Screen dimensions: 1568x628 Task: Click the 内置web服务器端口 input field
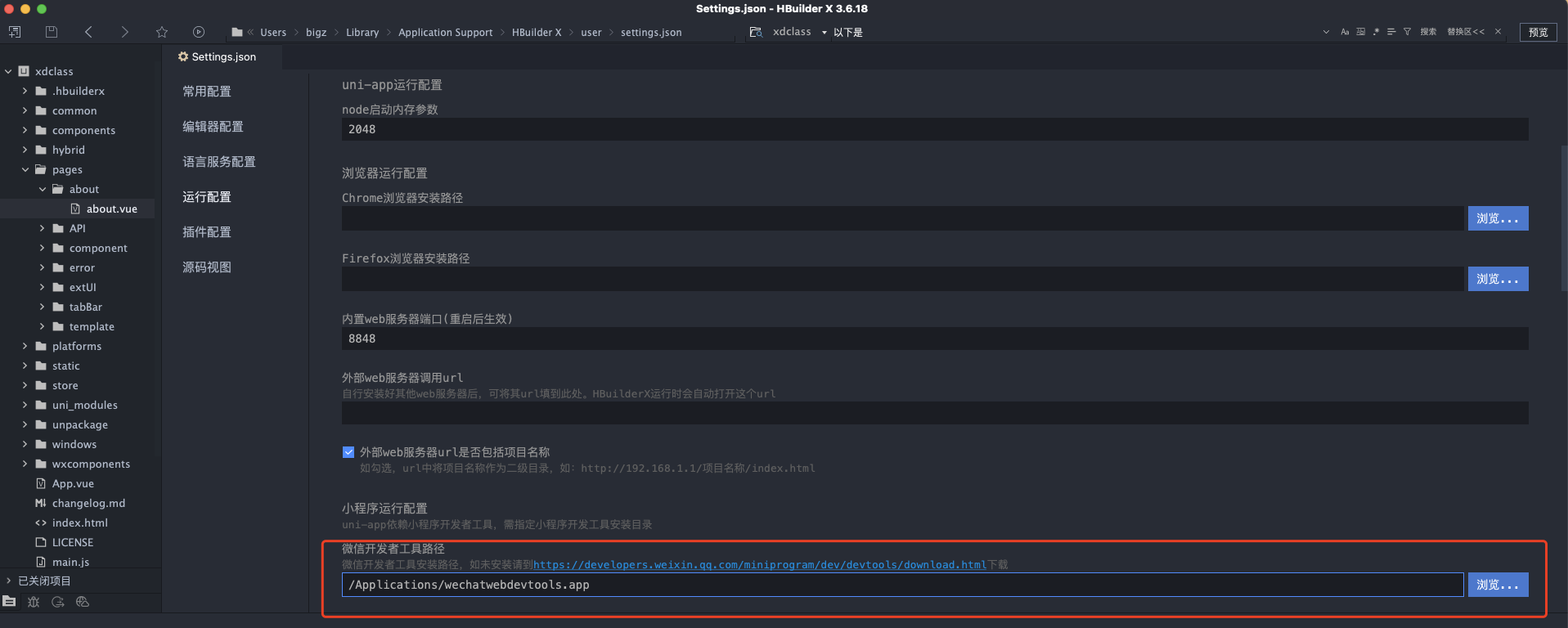[x=934, y=339]
